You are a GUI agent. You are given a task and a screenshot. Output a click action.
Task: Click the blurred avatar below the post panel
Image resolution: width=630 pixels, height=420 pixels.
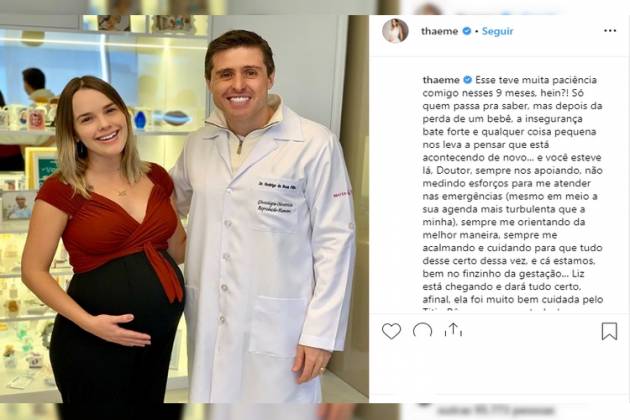[423, 406]
